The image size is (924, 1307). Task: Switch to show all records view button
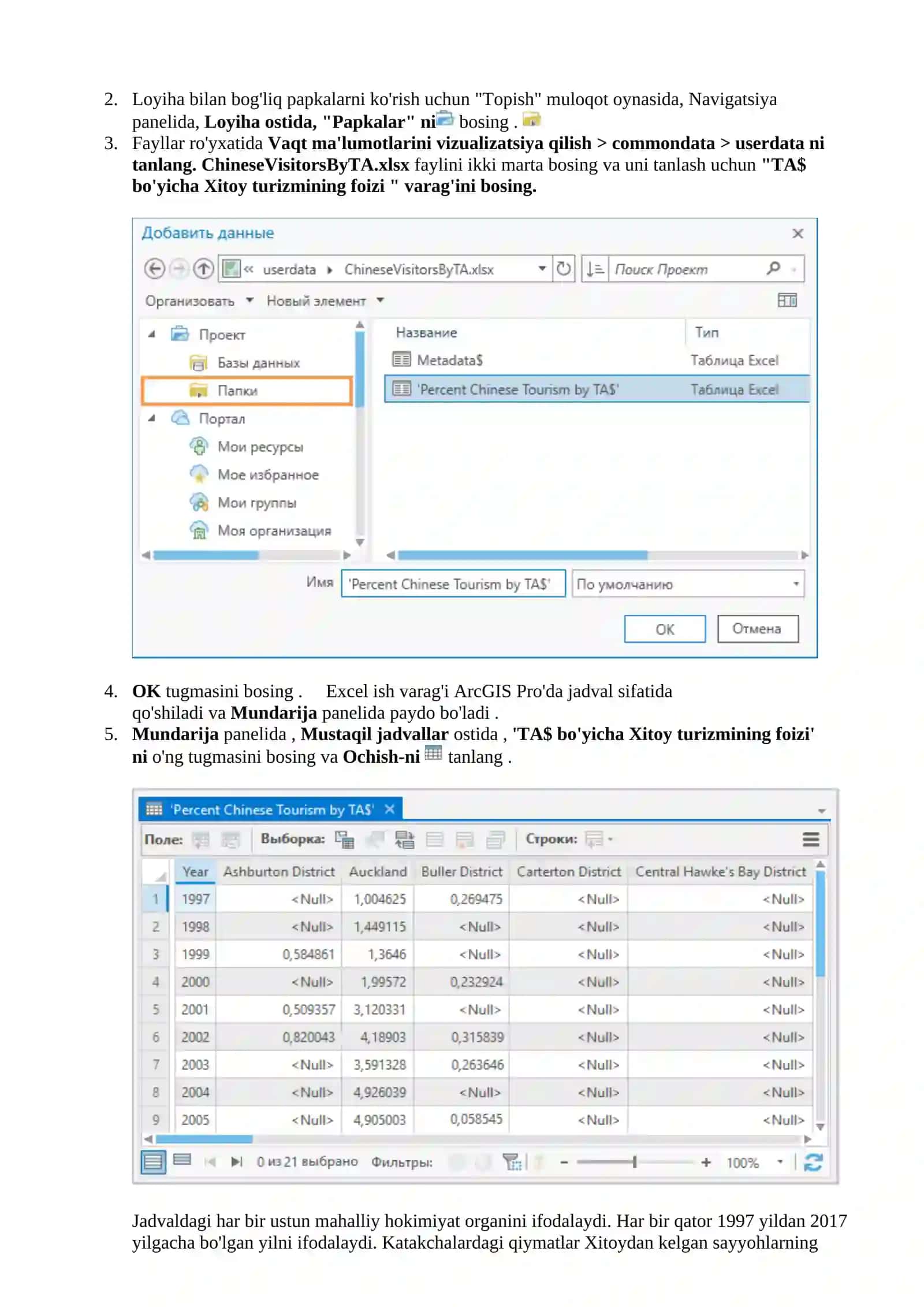(x=153, y=1162)
